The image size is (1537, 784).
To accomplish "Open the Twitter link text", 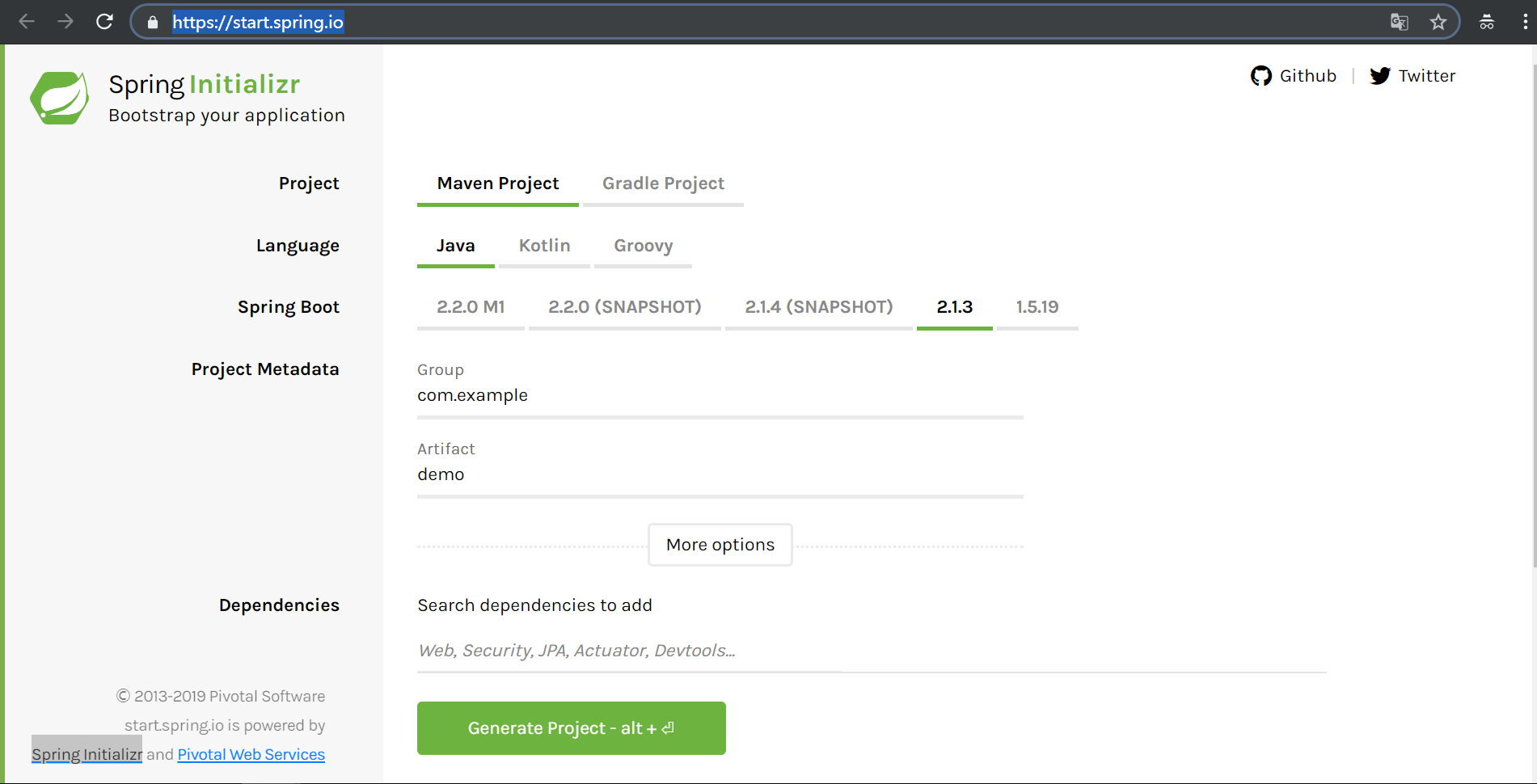I will pos(1427,76).
